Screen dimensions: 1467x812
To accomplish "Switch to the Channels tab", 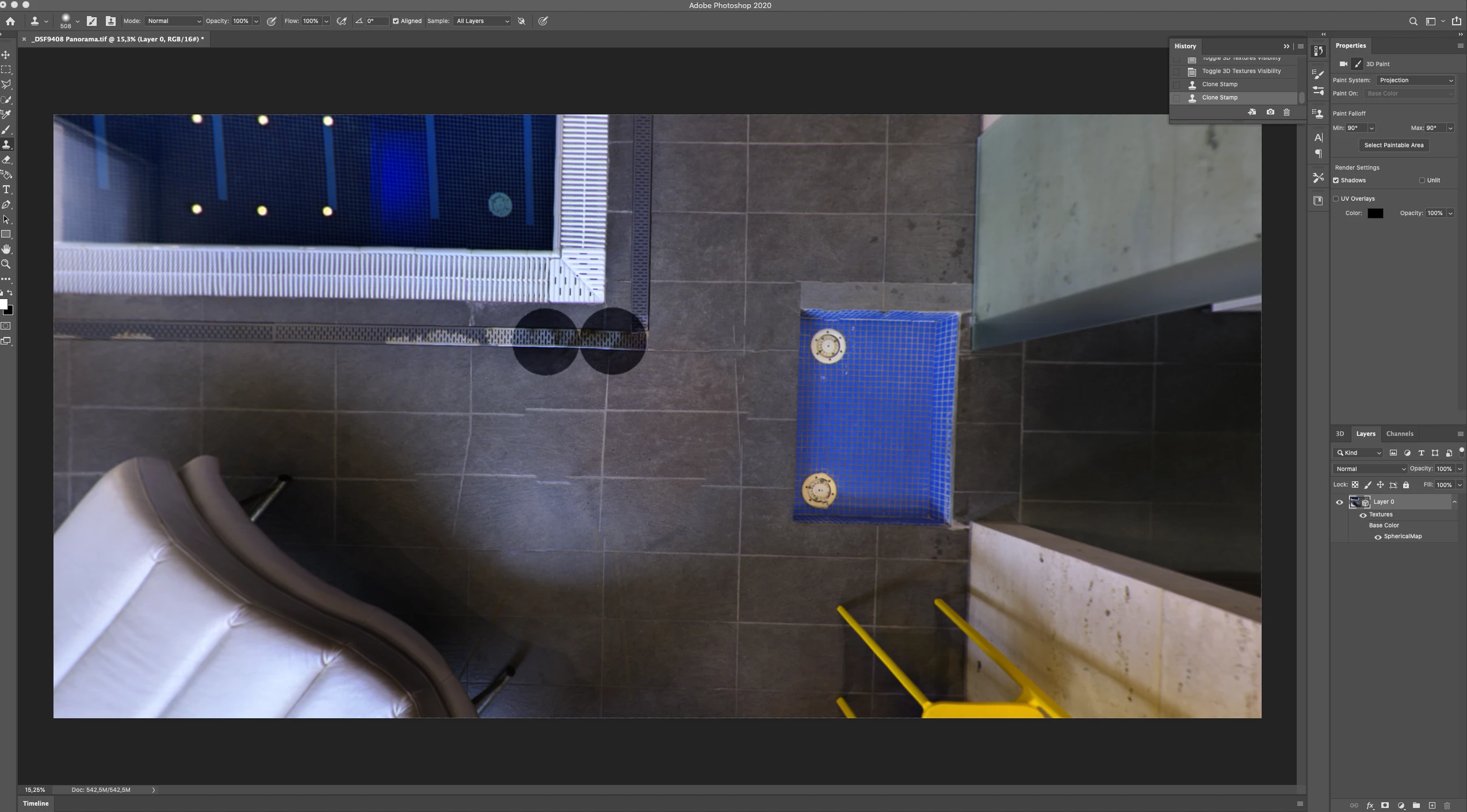I will [x=1399, y=434].
